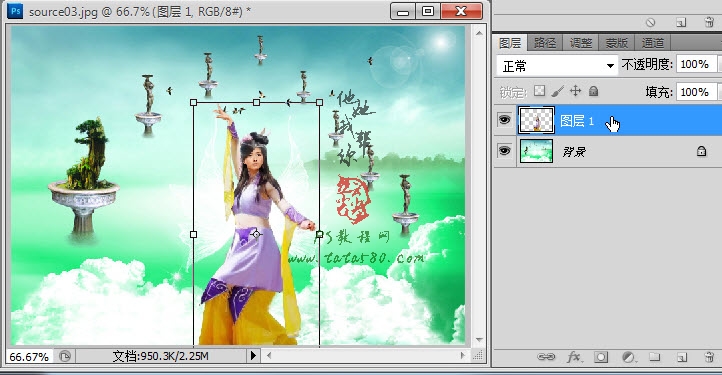Click lock icon on background layer

click(x=701, y=151)
